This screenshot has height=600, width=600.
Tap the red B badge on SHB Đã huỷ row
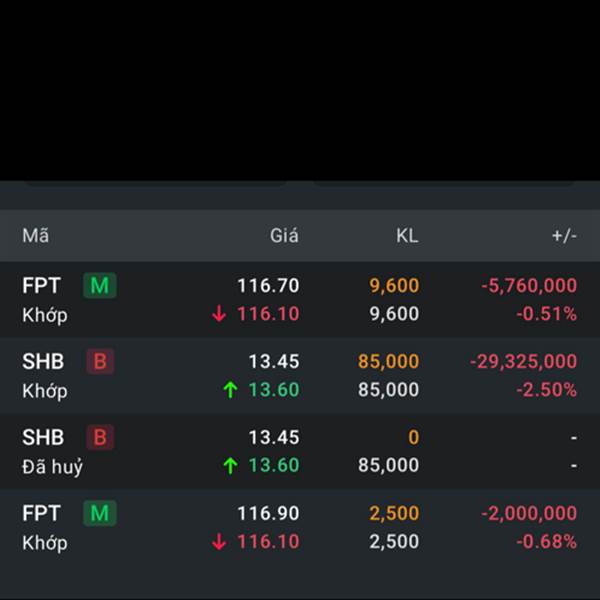click(100, 437)
